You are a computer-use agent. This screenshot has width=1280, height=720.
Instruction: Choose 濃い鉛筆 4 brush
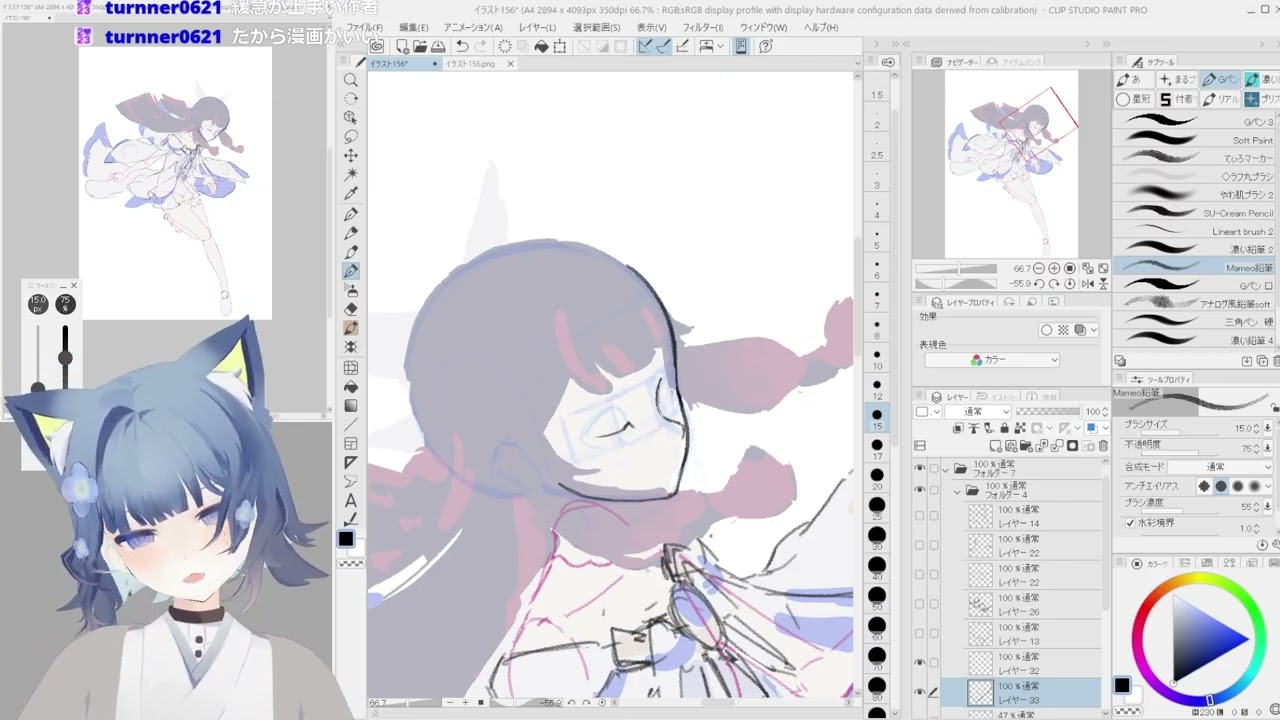pos(1195,340)
